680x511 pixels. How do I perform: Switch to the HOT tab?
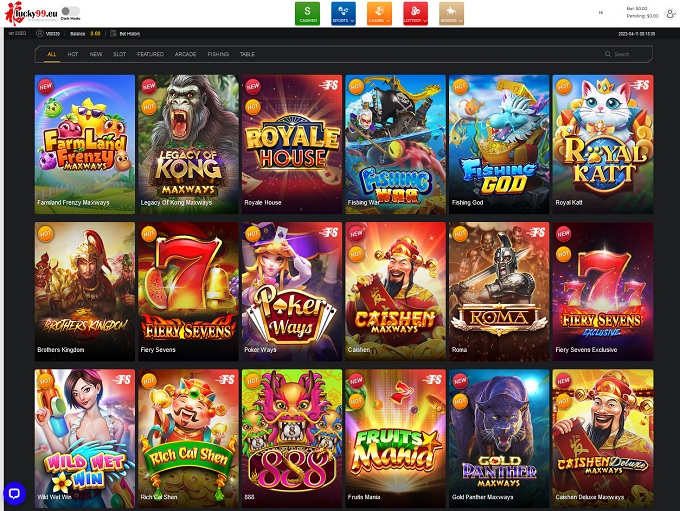click(x=73, y=54)
